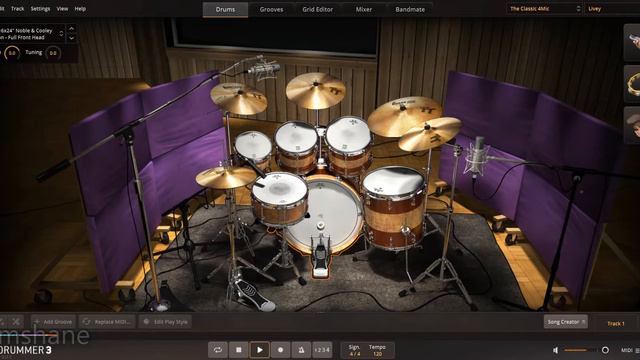
Task: Select next instrument with the down chevron
Action: pos(71,38)
